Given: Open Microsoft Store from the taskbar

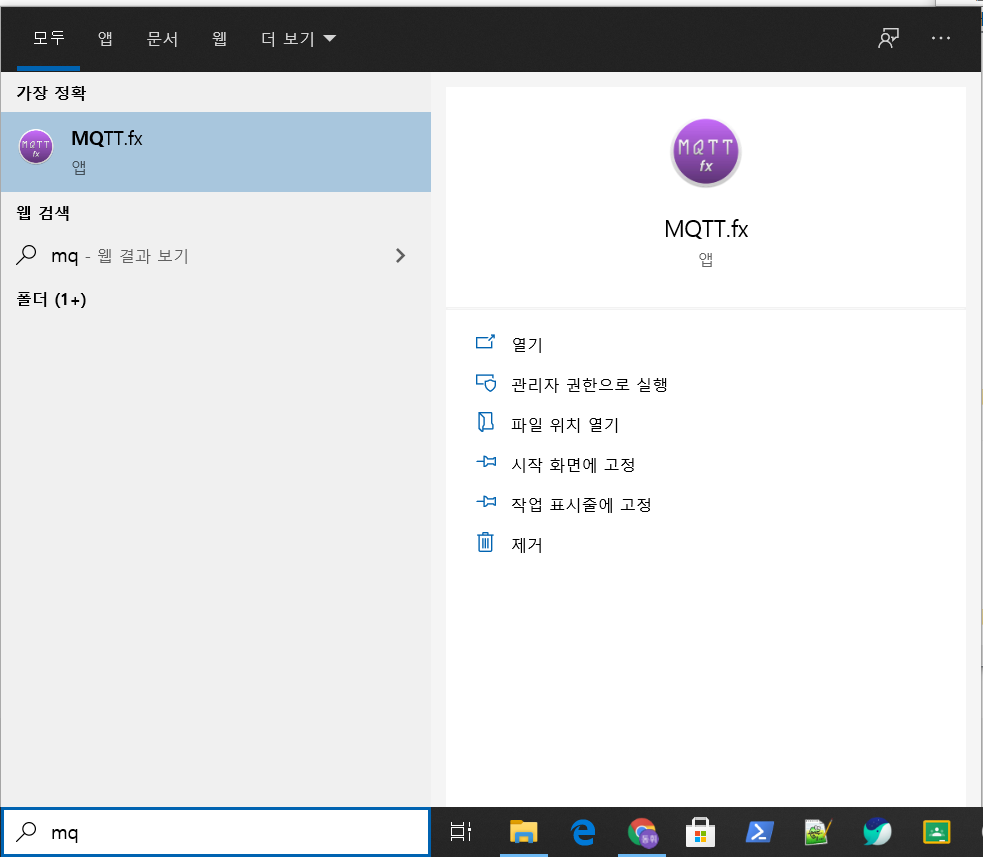Looking at the screenshot, I should 700,831.
